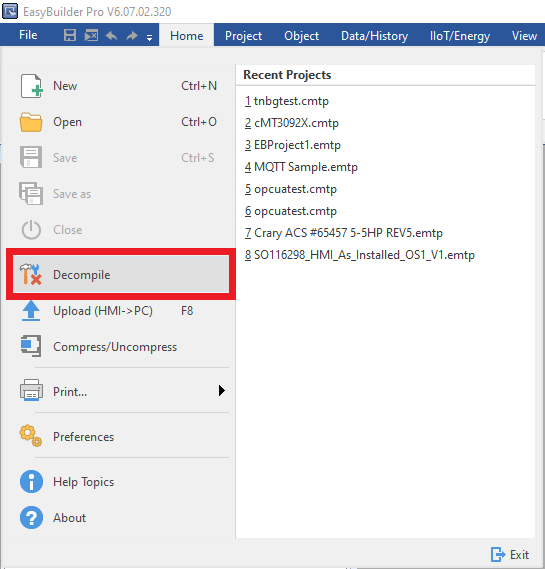The width and height of the screenshot is (545, 569).
Task: Click the Save as icon
Action: point(31,193)
